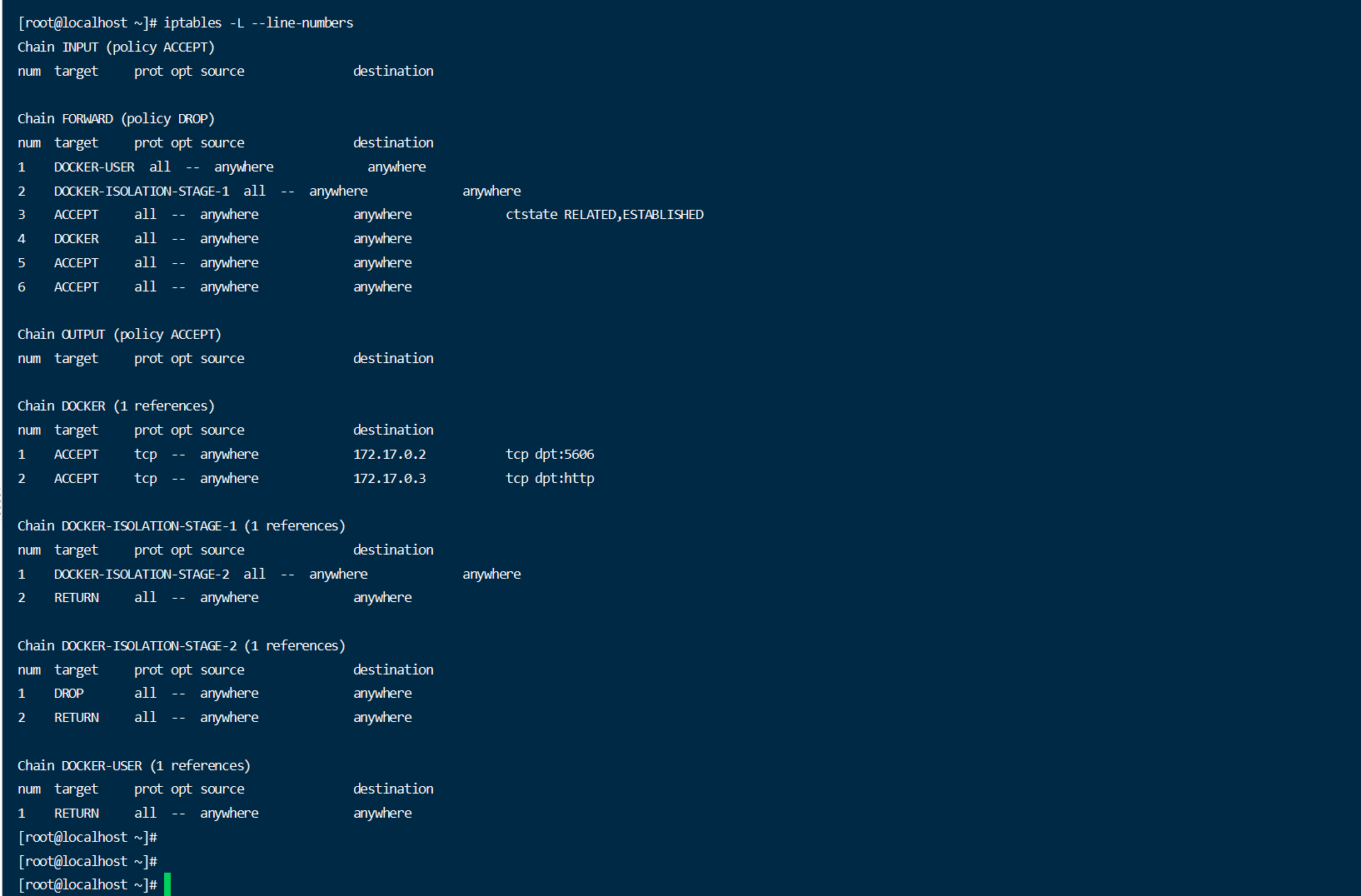Click destination IP 172.17.0.2
Screen dimensions: 1361x896
coord(390,455)
